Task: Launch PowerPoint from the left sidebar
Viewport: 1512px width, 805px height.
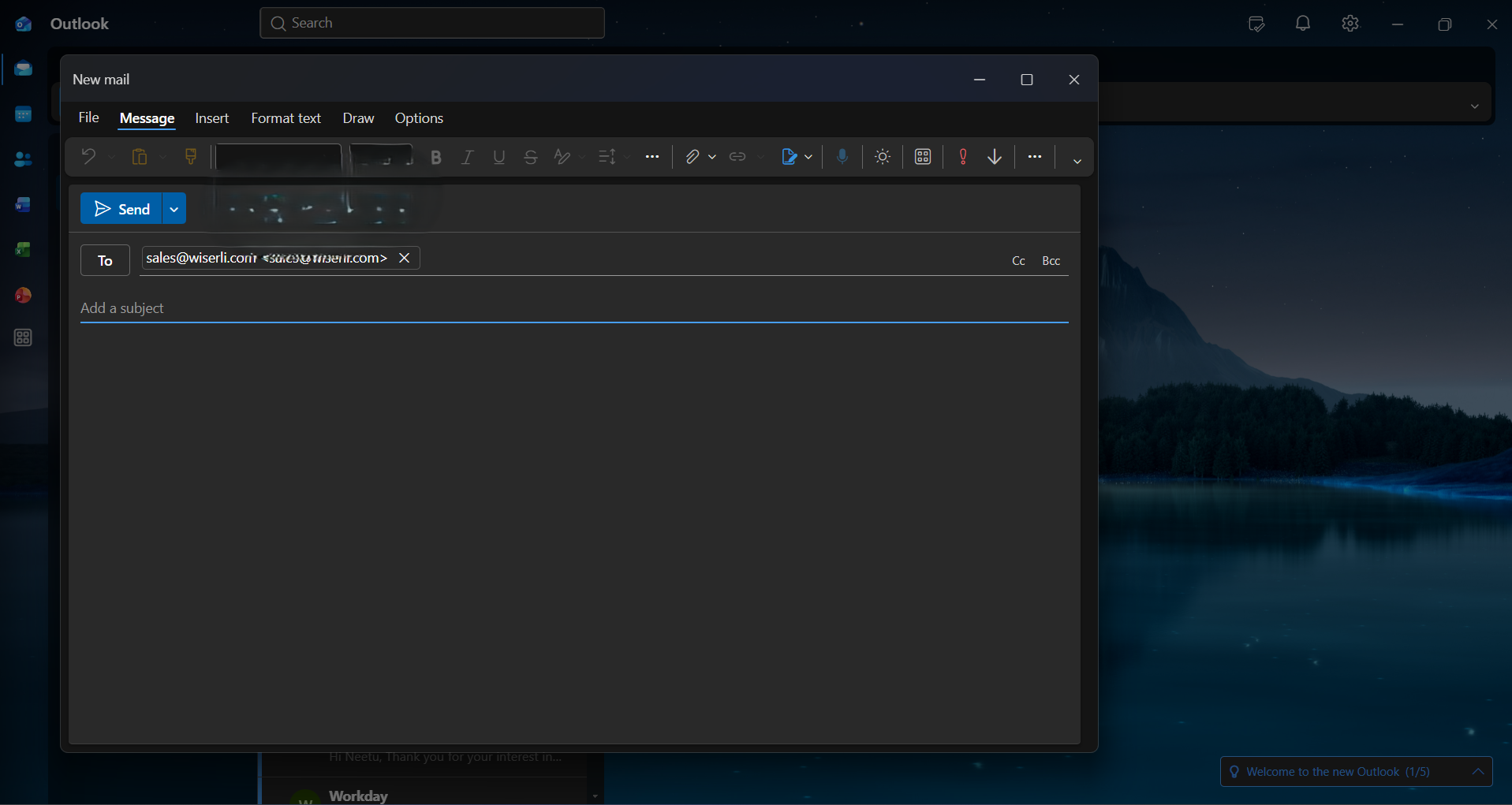Action: [24, 296]
